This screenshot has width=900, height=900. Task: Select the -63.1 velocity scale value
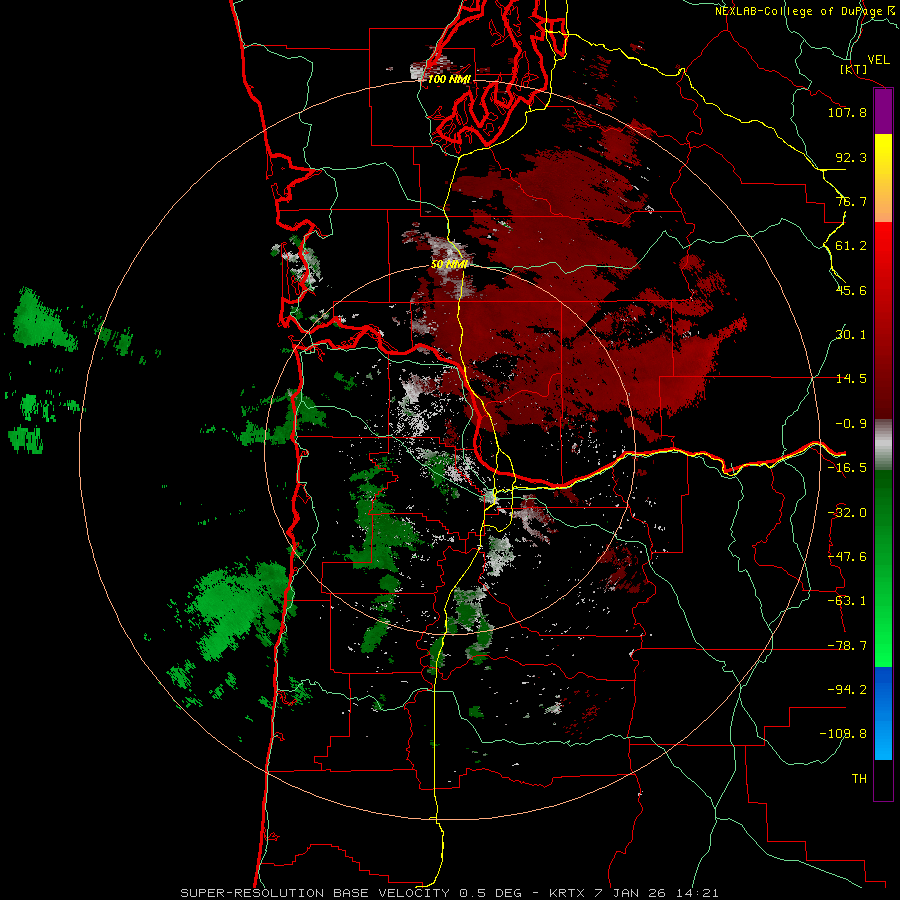tap(847, 601)
